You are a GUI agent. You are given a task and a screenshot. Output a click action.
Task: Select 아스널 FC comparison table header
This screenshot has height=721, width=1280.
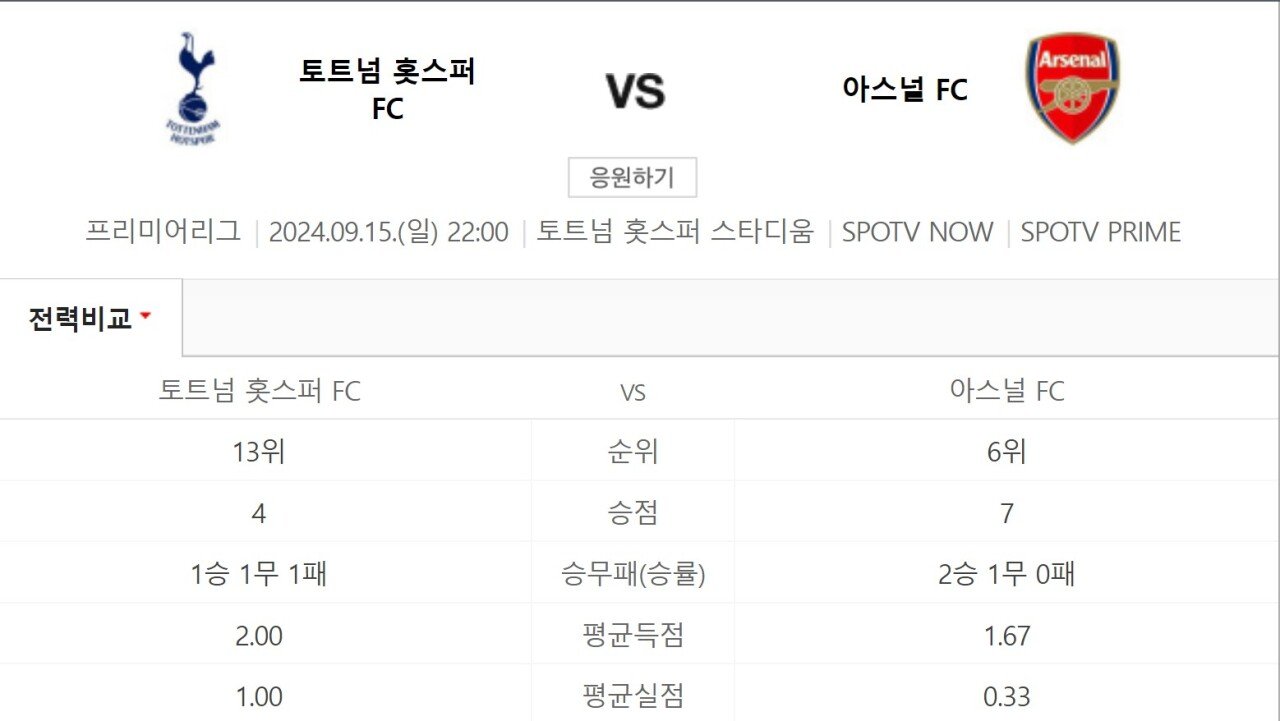click(x=1007, y=390)
